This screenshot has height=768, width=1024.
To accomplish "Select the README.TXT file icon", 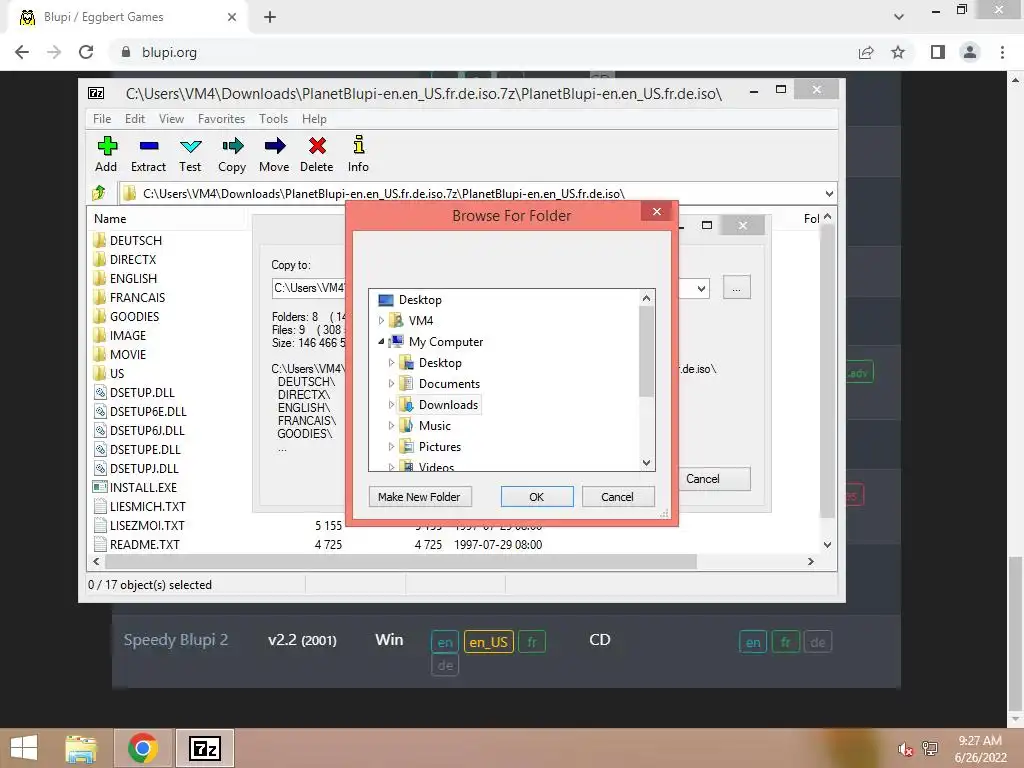I will tap(100, 544).
